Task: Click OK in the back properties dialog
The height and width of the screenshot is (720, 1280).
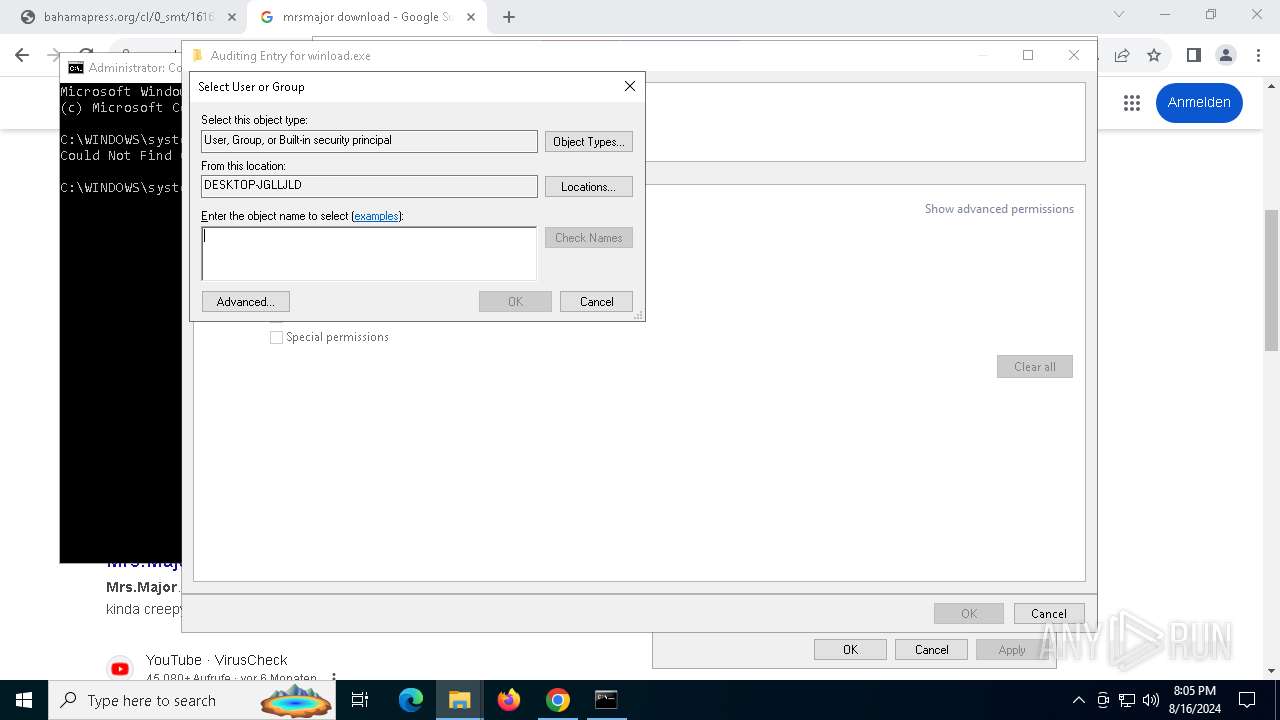Action: (850, 650)
